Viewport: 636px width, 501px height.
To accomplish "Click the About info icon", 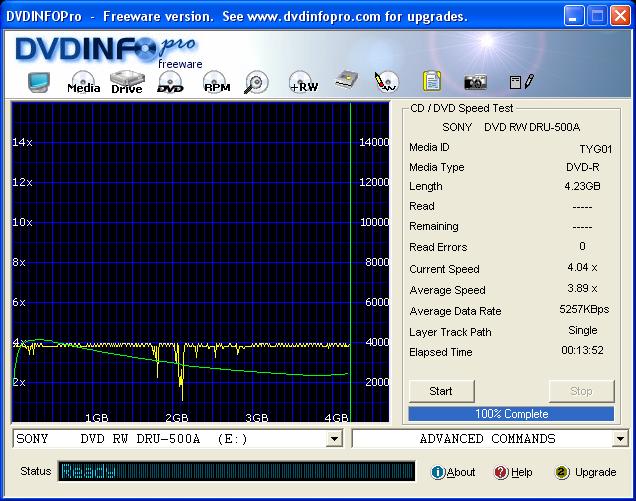I will [x=438, y=472].
